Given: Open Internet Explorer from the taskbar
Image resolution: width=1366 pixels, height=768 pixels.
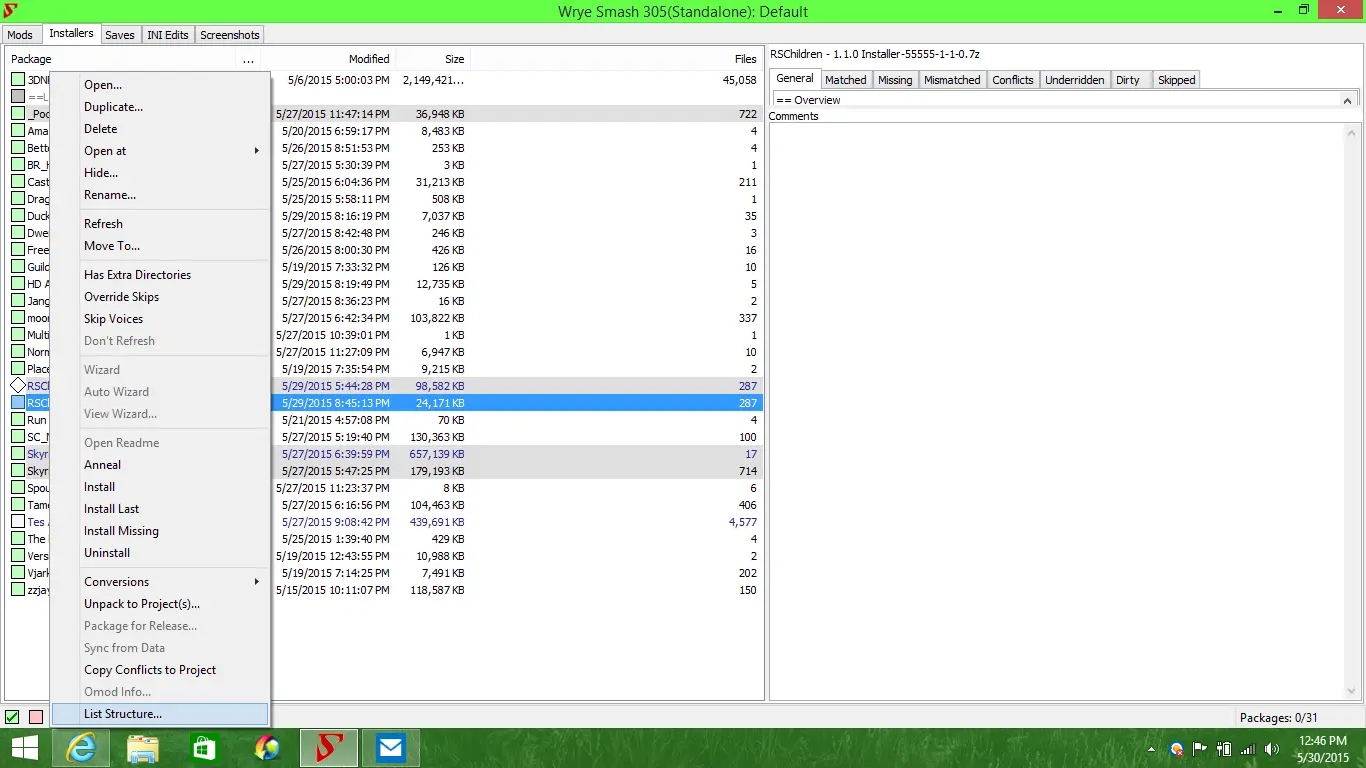Looking at the screenshot, I should 81,748.
